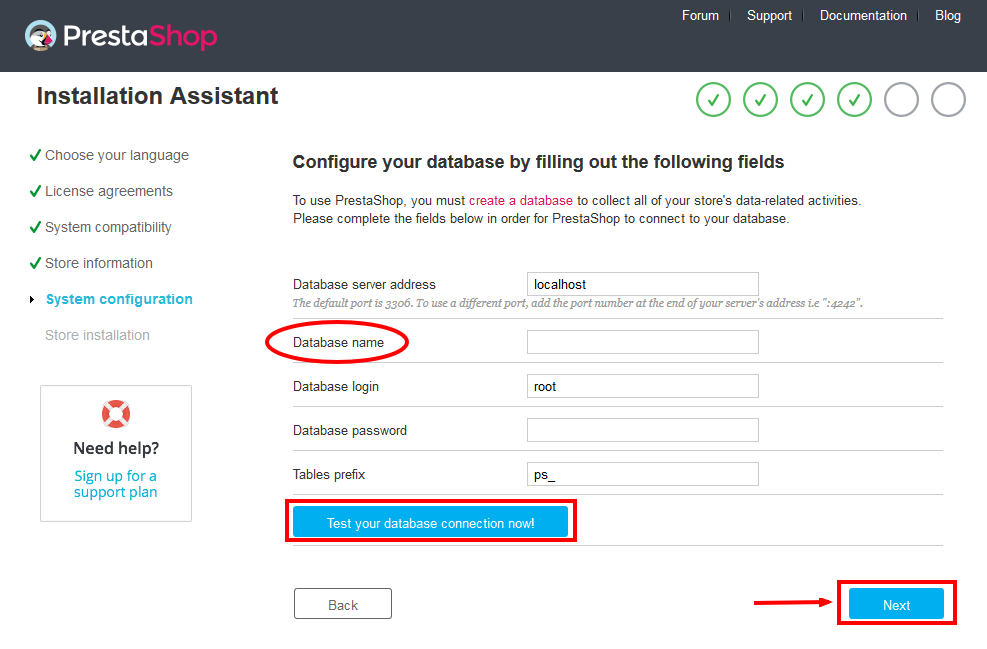Image resolution: width=987 pixels, height=649 pixels.
Task: Click 'Sign up for a support plan'
Action: 116,484
